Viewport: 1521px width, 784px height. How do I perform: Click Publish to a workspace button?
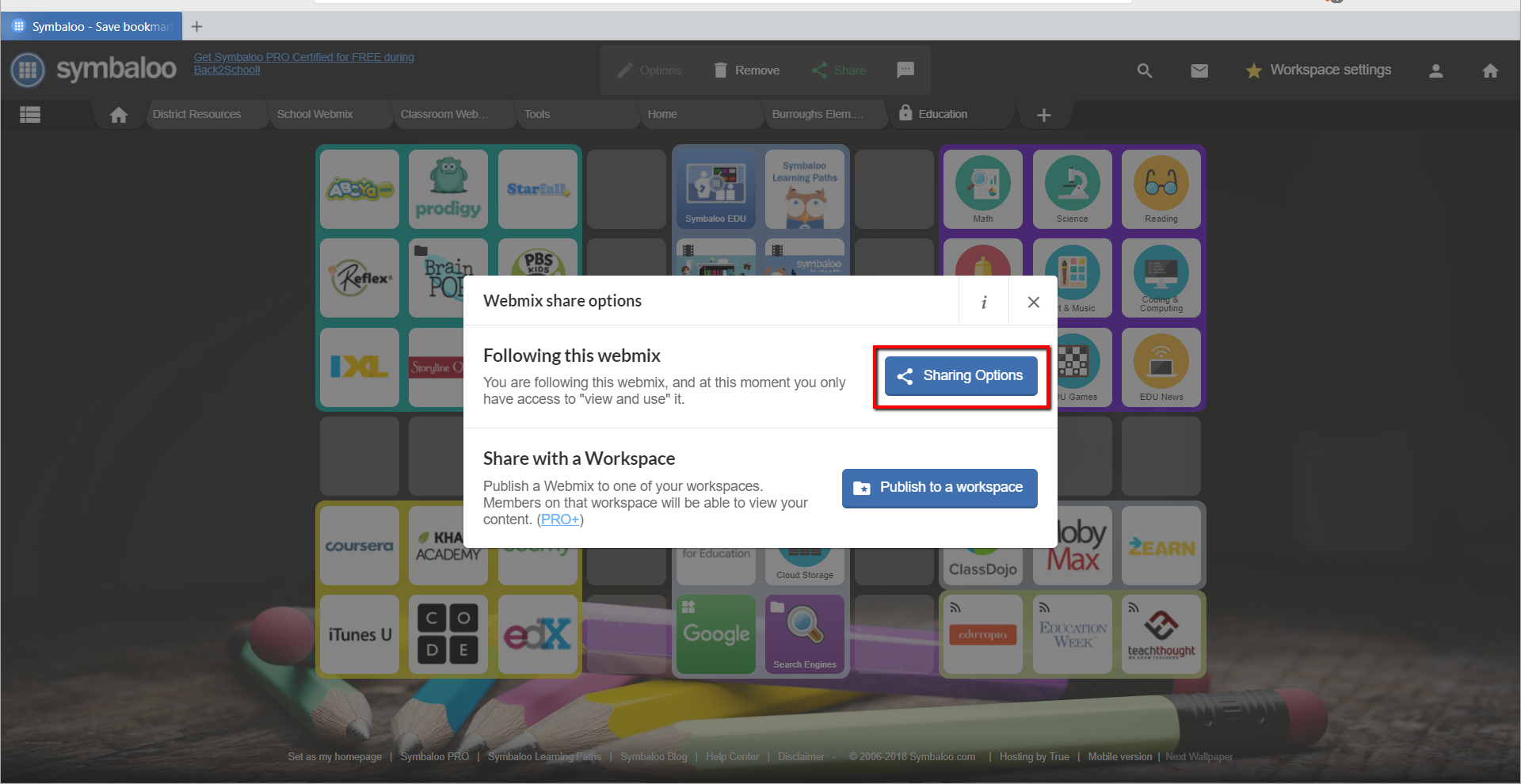pos(940,488)
